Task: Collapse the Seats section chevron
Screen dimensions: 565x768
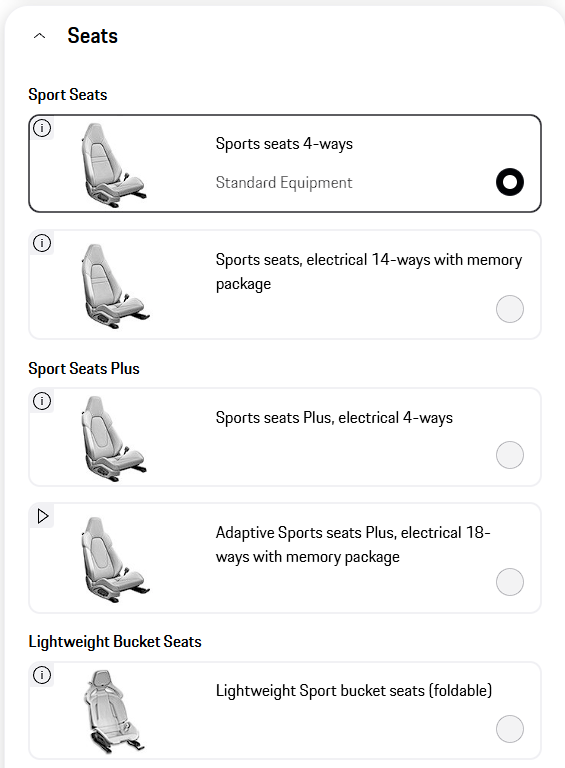Action: point(40,36)
